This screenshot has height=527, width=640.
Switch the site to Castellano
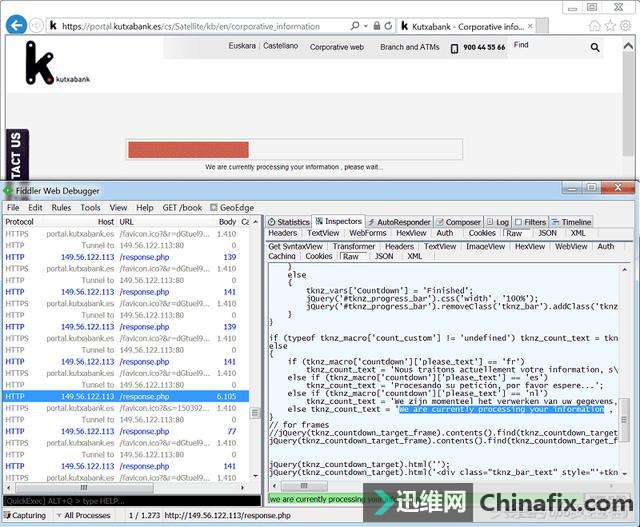(x=280, y=46)
